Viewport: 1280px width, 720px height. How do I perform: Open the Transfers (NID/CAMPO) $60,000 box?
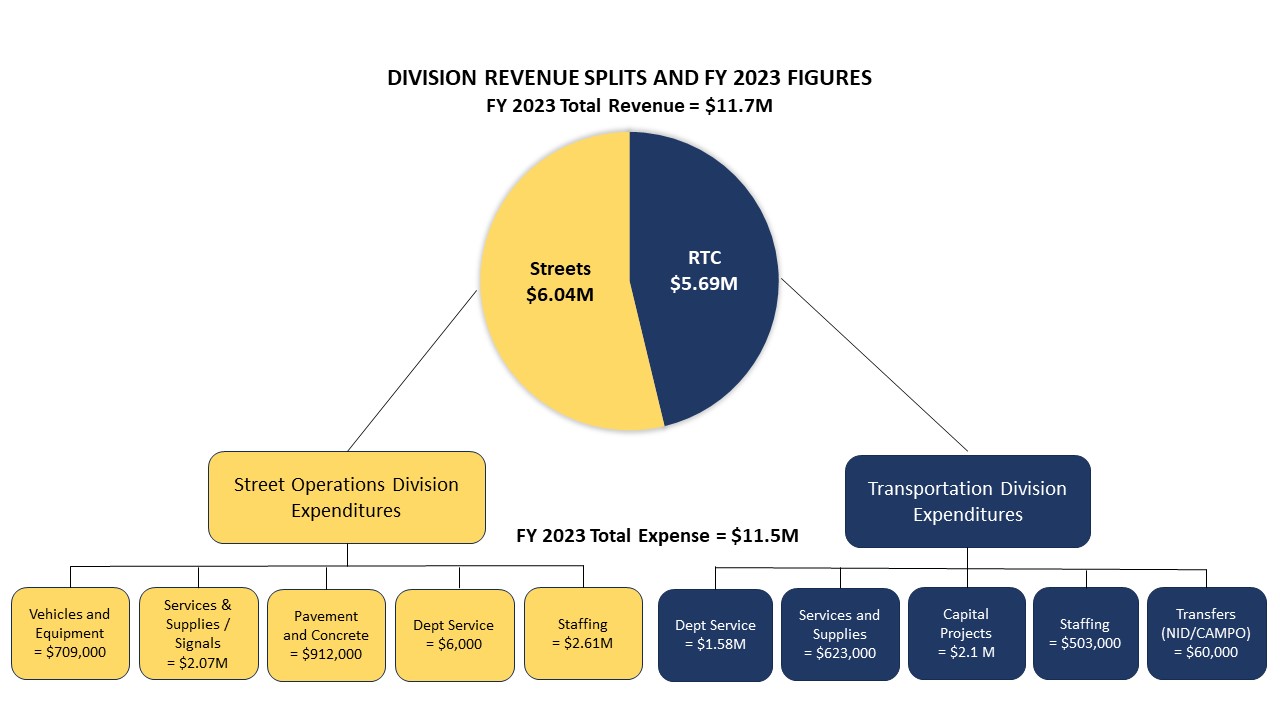1205,633
